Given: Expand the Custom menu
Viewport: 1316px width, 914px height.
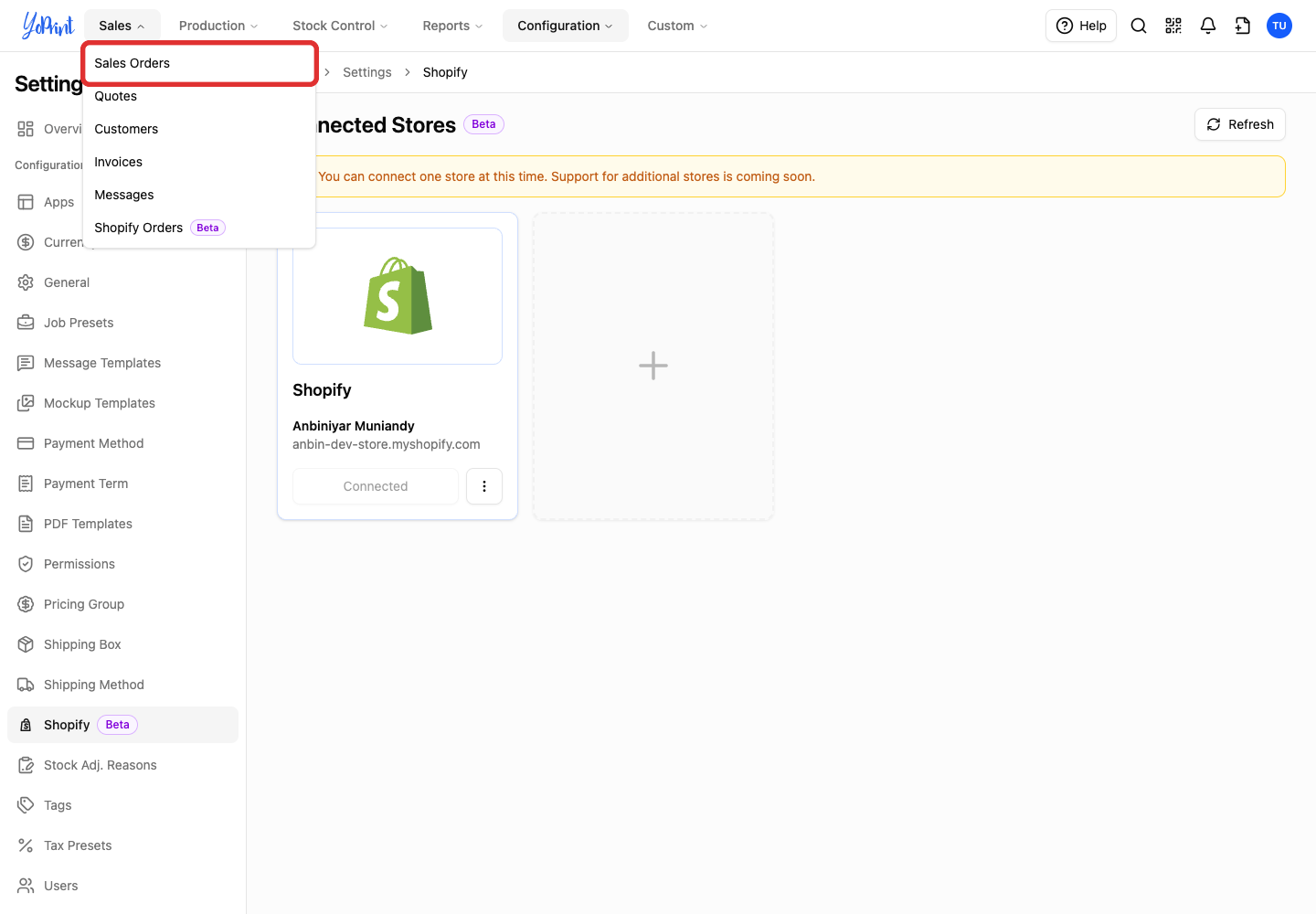Looking at the screenshot, I should pos(677,26).
